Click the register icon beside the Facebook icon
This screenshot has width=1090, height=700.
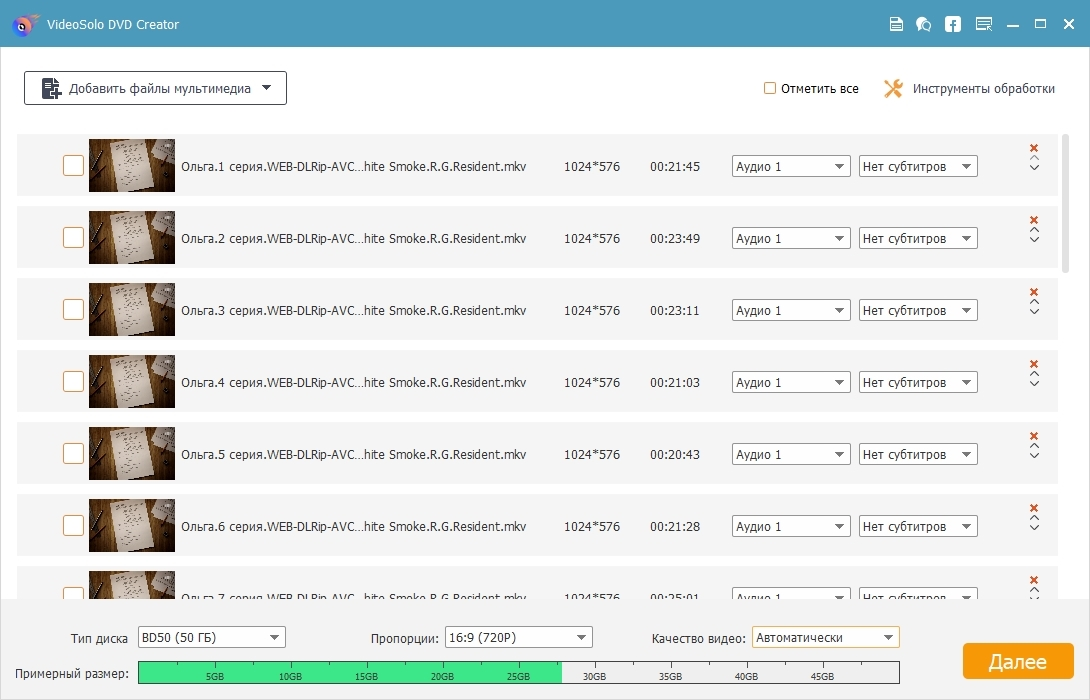[984, 24]
